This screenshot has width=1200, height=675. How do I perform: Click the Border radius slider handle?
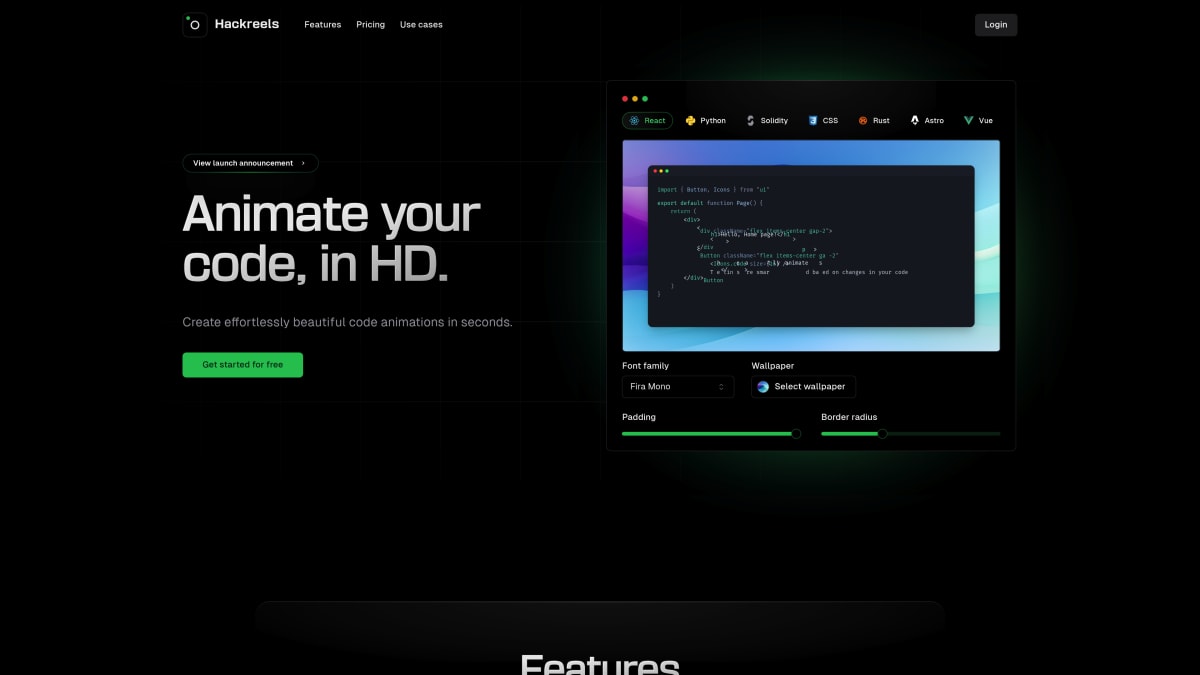(882, 434)
